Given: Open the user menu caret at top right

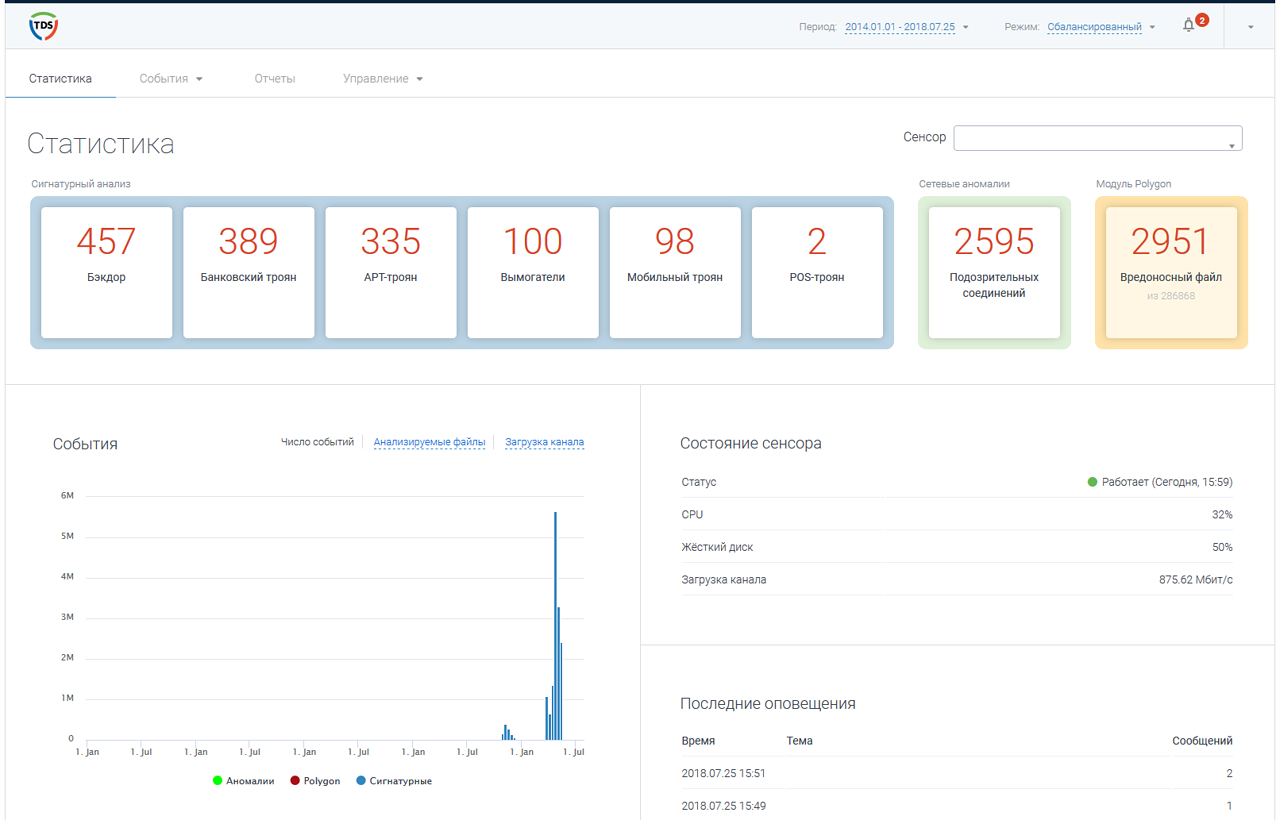Looking at the screenshot, I should (x=1251, y=27).
